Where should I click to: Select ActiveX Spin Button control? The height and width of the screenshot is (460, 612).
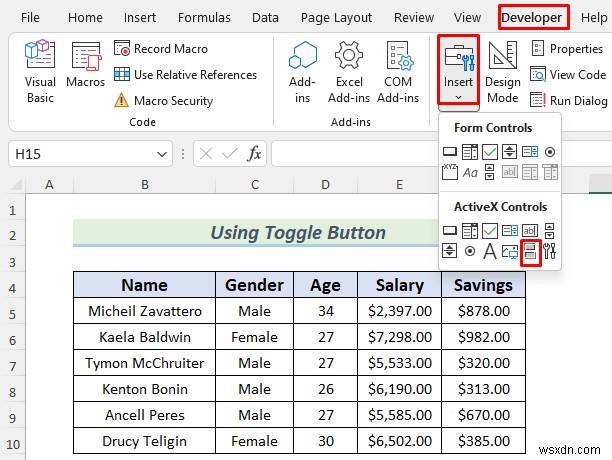[x=449, y=251]
